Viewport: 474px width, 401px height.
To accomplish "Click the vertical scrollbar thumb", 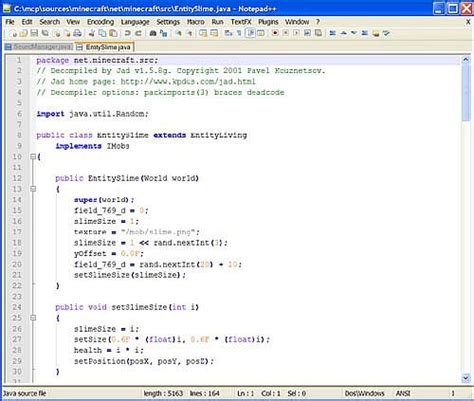I will 466,93.
